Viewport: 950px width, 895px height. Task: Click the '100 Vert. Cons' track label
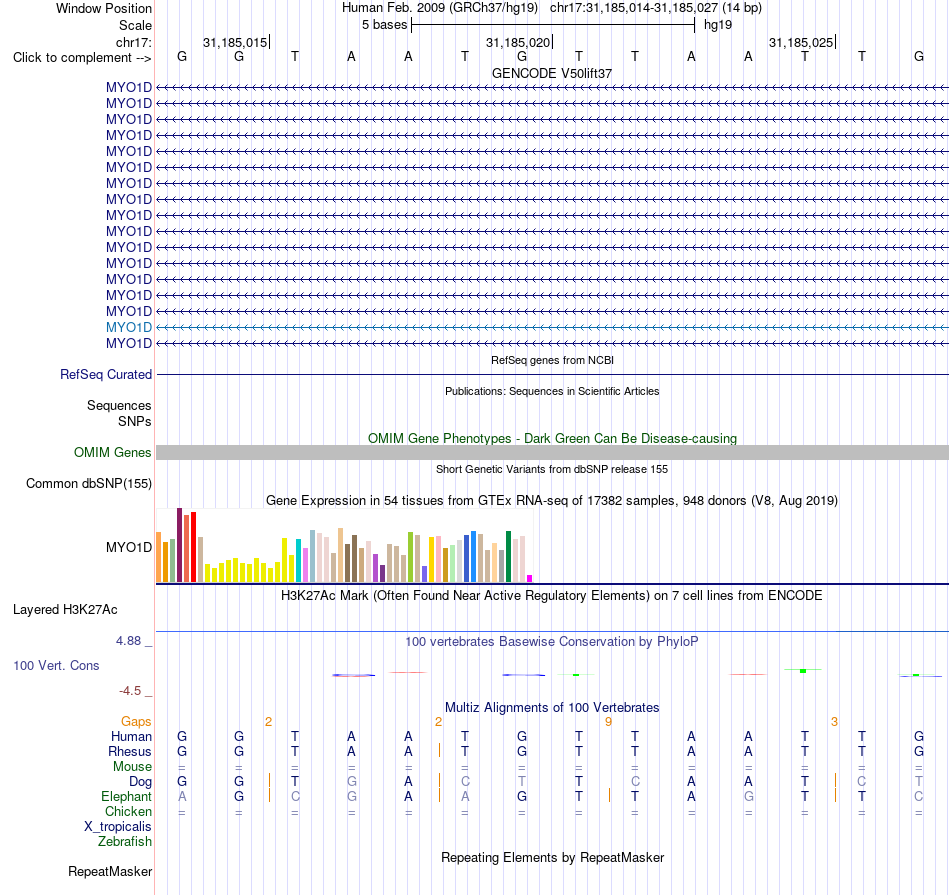click(56, 665)
